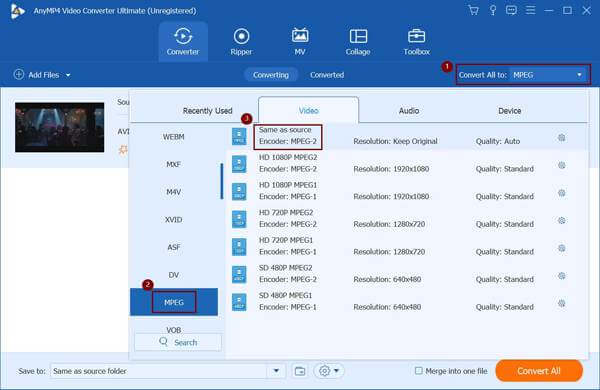Switch to the Recently Used tab

[x=207, y=111]
